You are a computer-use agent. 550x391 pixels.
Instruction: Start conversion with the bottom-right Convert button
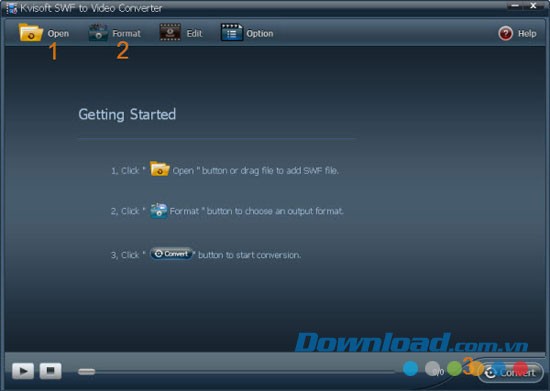coord(510,372)
